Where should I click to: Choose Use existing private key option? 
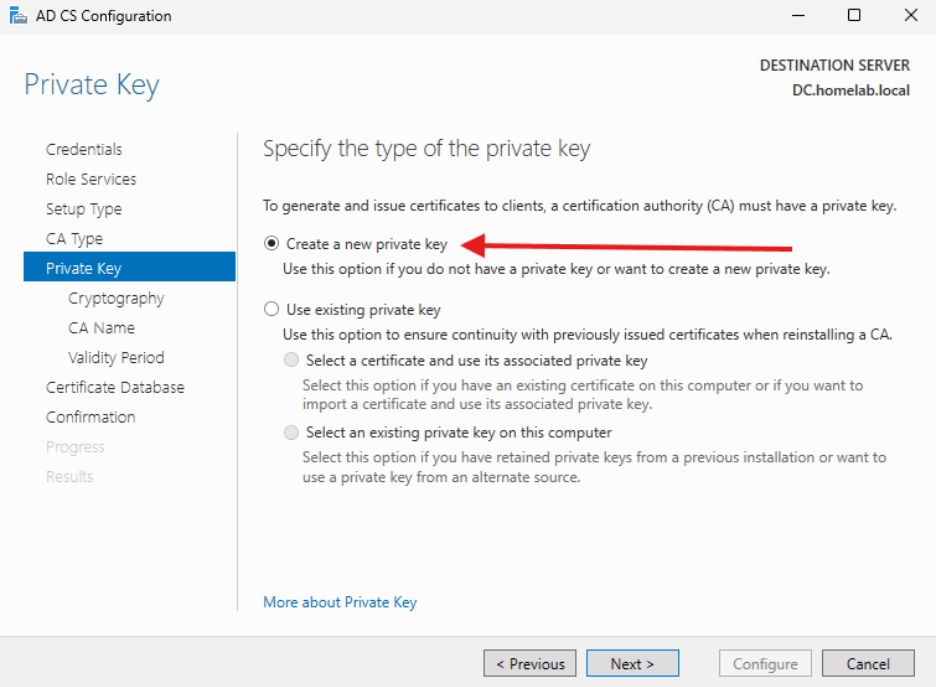tap(271, 309)
